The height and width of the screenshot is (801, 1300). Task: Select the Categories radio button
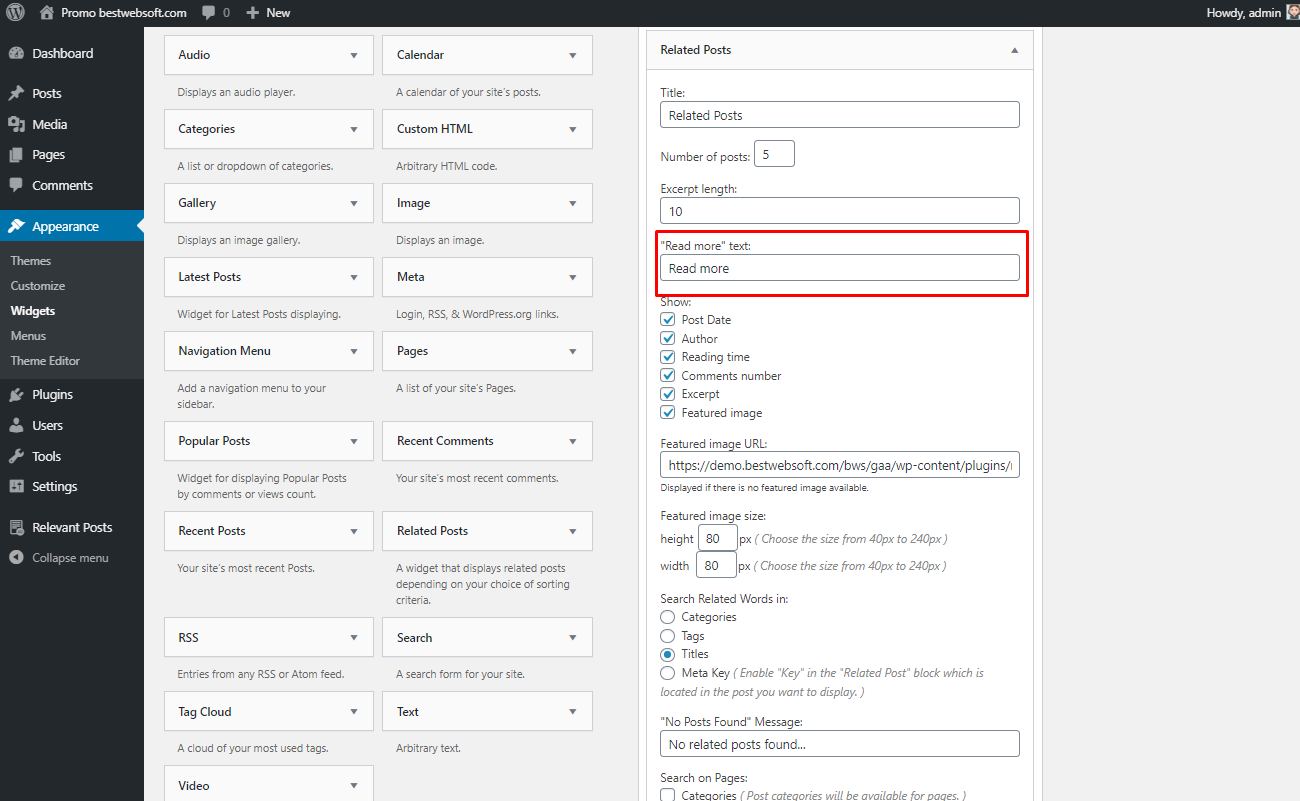coord(668,617)
